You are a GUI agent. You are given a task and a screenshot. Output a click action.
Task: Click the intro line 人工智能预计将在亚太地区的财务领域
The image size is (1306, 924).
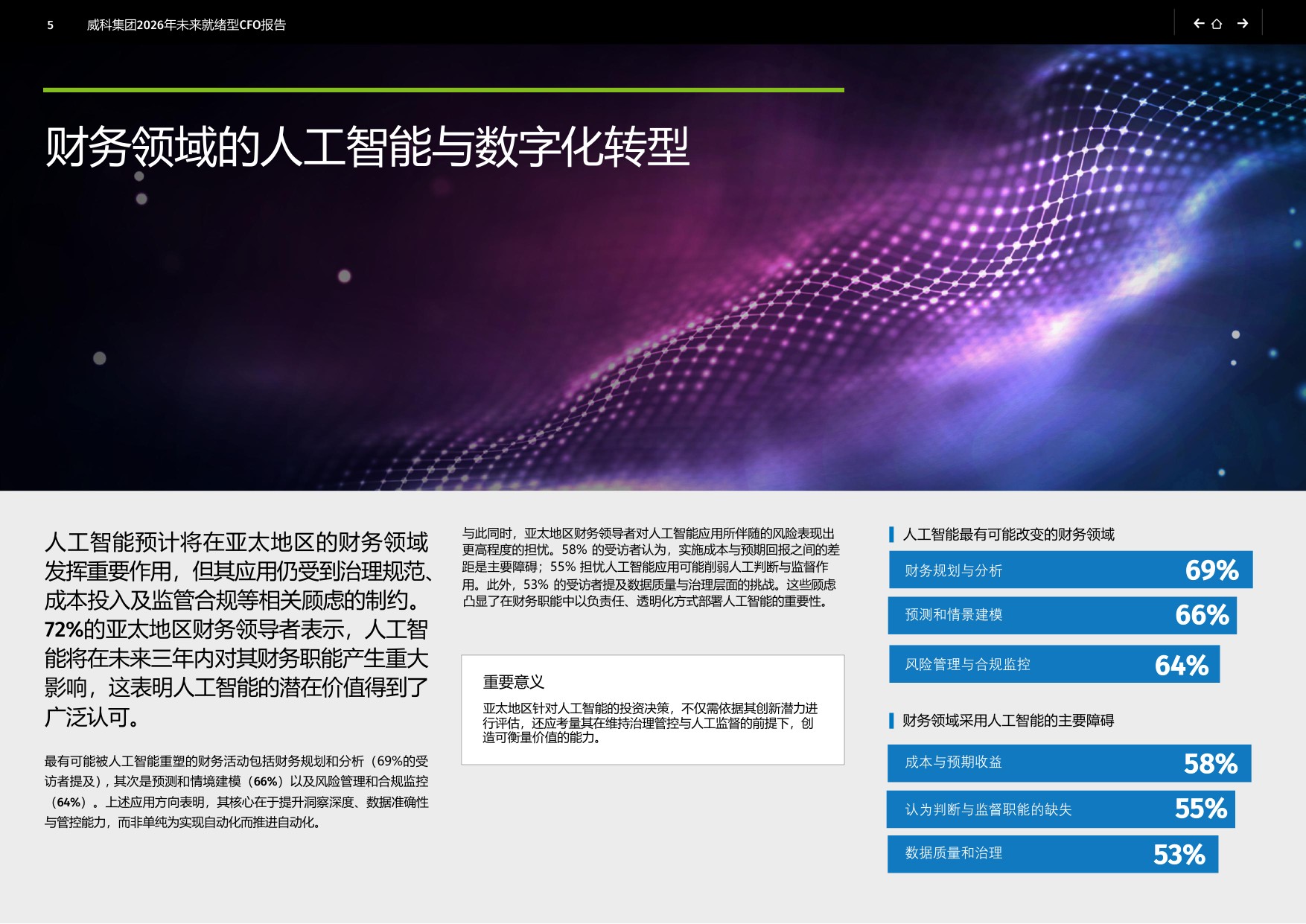pyautogui.click(x=236, y=542)
